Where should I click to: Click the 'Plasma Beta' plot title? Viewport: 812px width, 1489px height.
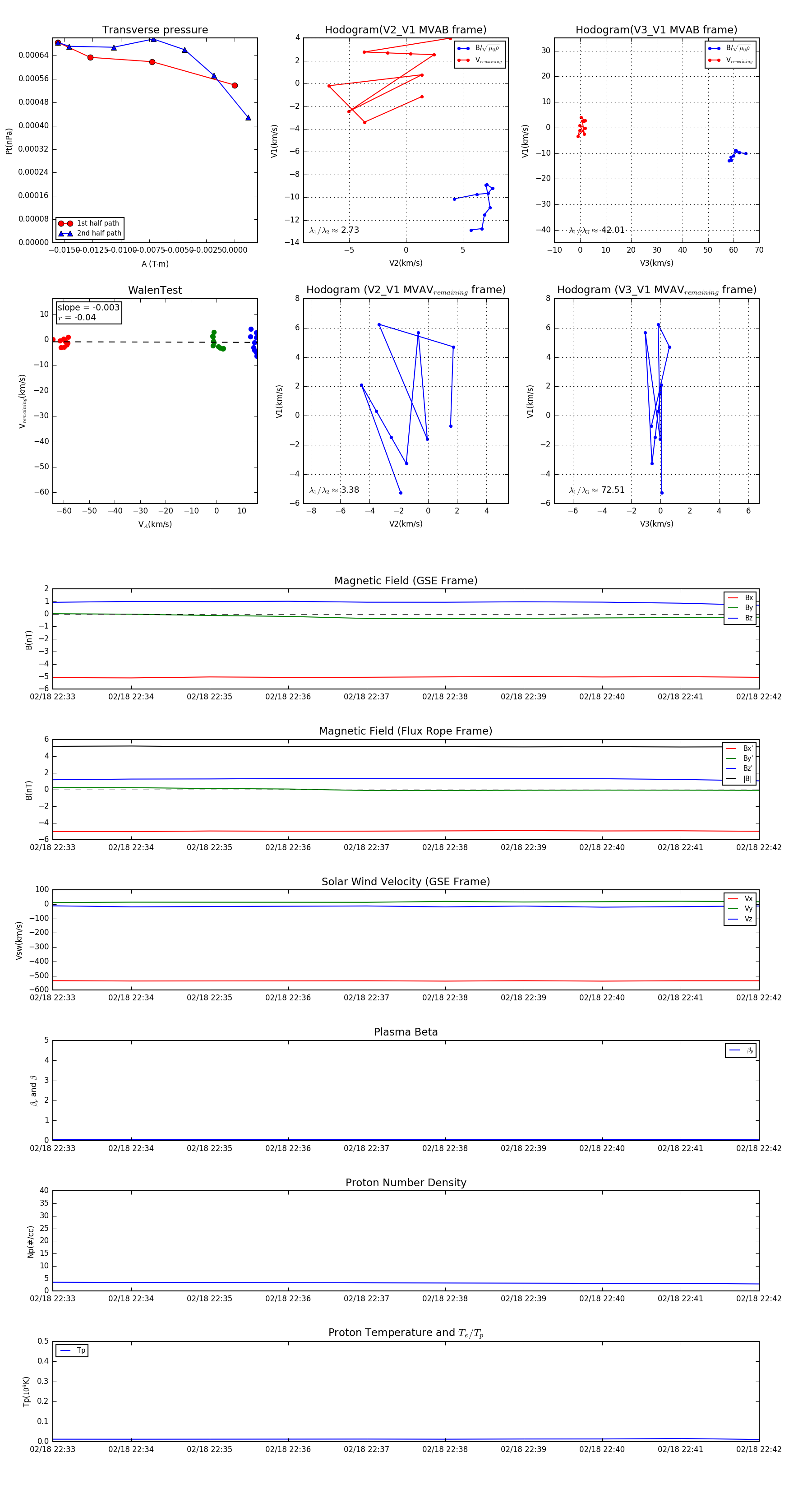(406, 1032)
